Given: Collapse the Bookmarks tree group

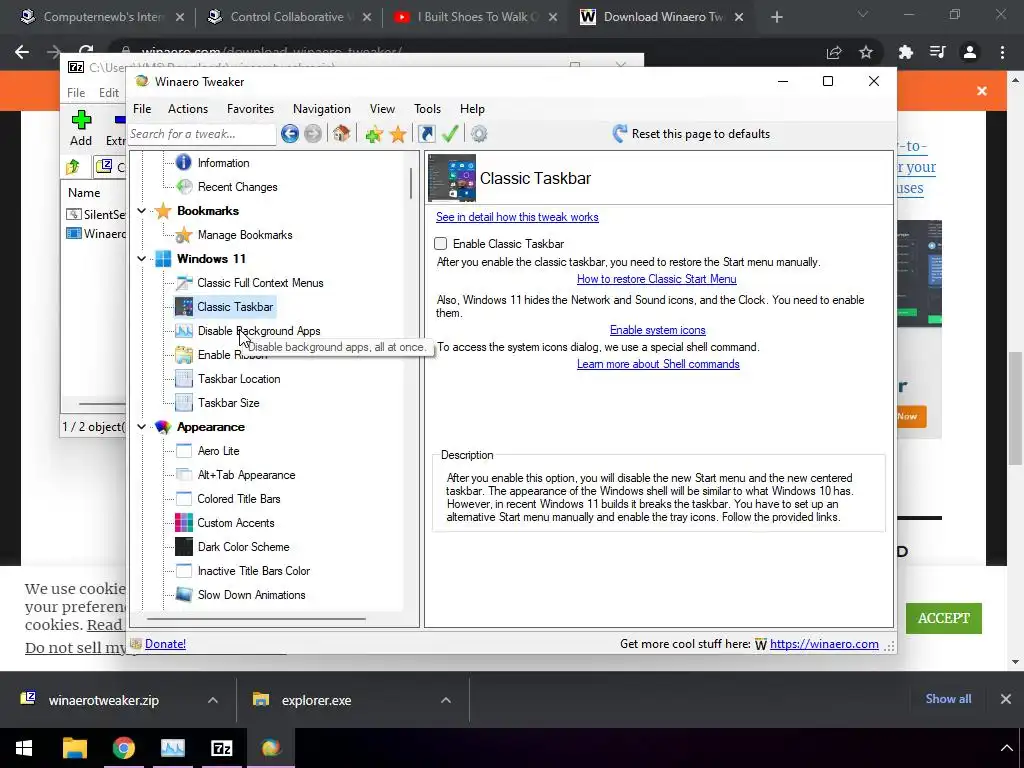Looking at the screenshot, I should pyautogui.click(x=142, y=211).
